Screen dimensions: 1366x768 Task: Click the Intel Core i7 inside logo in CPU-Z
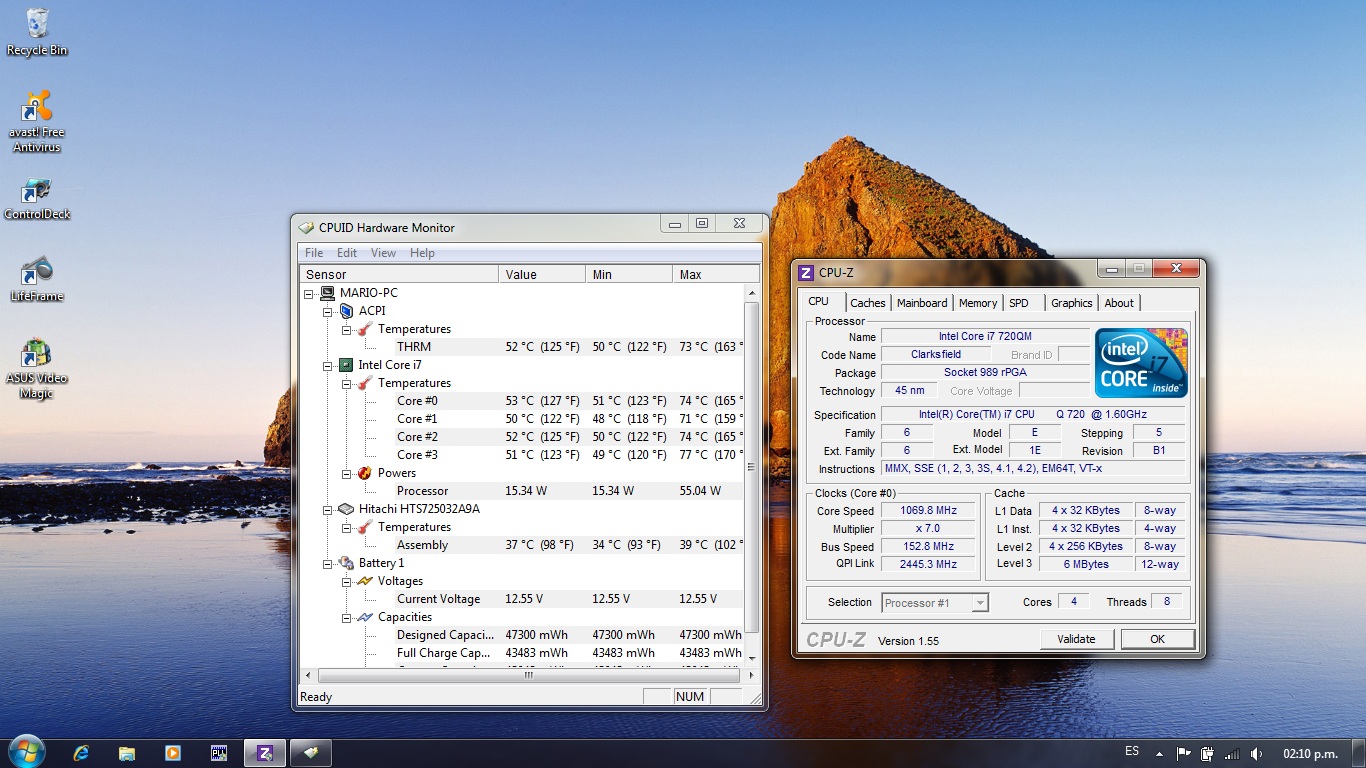[1141, 361]
